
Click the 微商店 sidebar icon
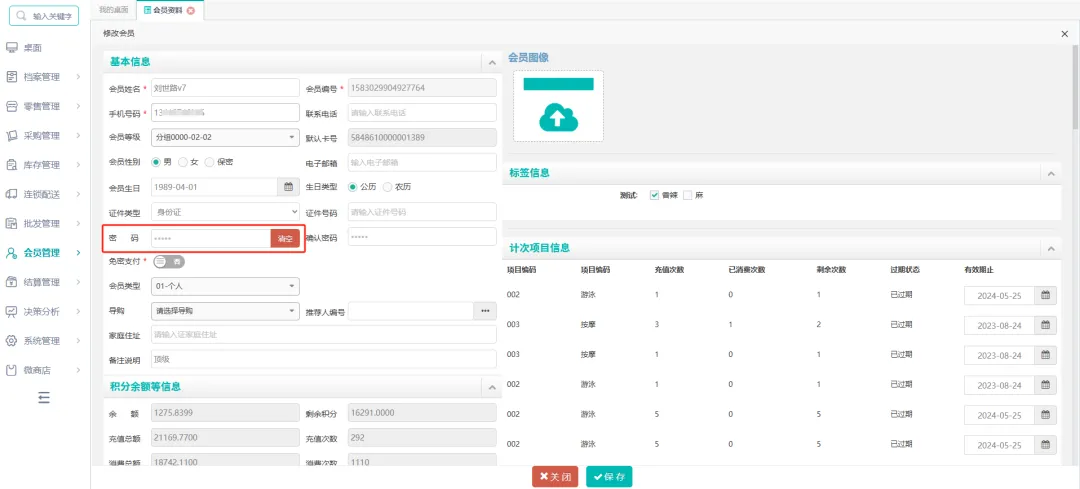(11, 370)
